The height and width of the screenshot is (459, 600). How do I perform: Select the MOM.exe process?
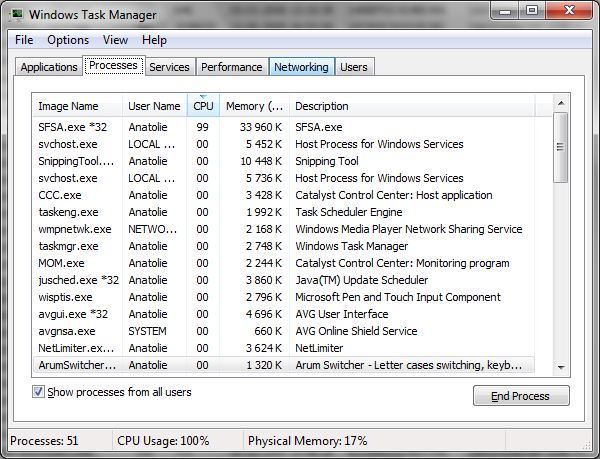click(x=283, y=263)
